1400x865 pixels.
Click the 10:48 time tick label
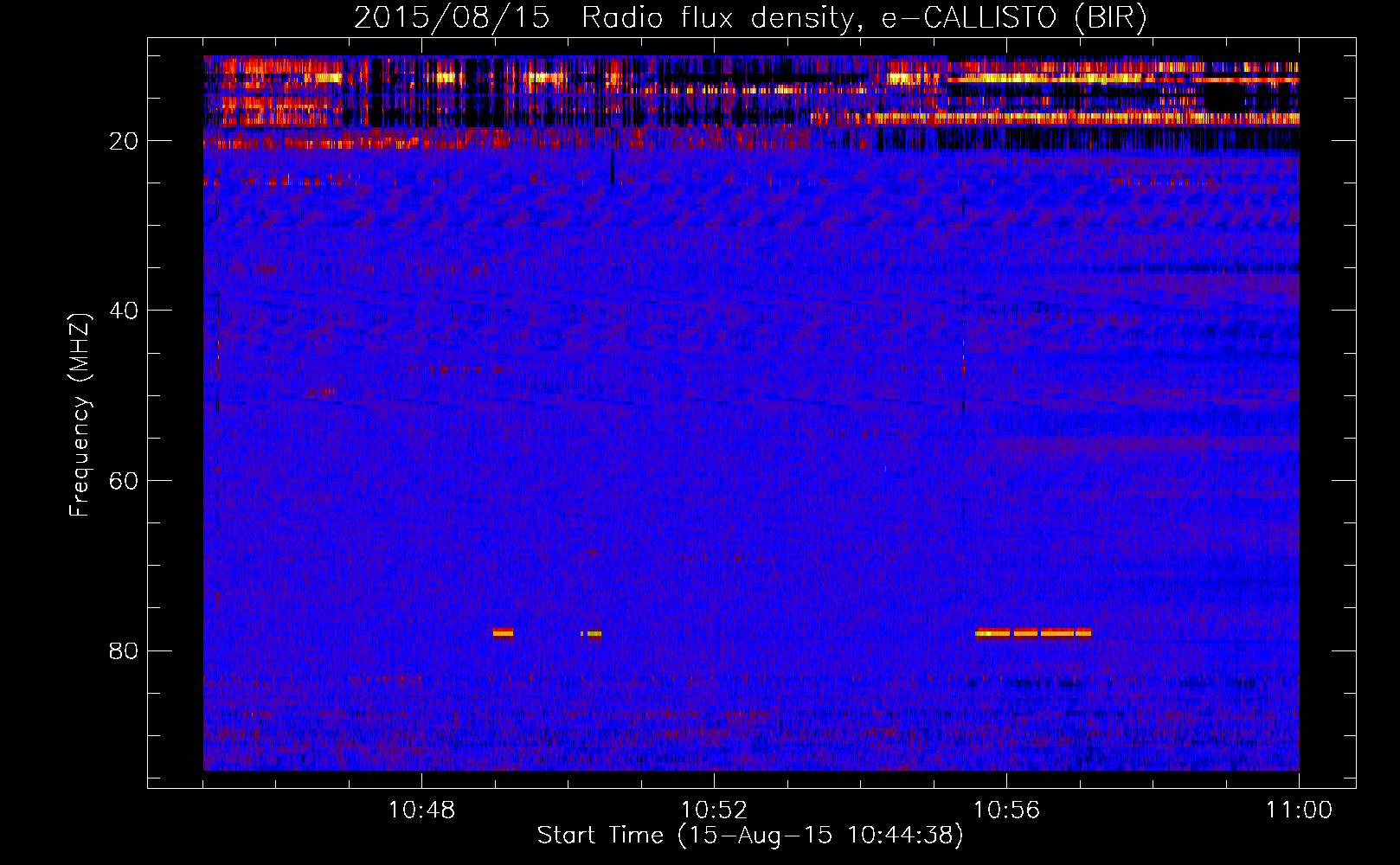click(x=421, y=811)
